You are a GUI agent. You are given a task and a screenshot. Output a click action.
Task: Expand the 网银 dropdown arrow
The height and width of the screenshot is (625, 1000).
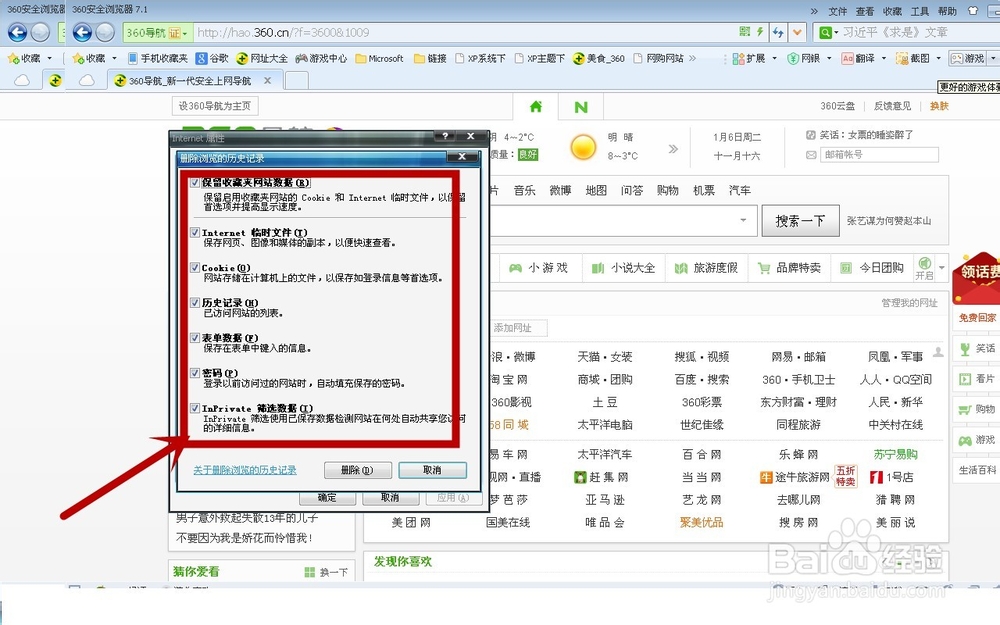[x=829, y=58]
